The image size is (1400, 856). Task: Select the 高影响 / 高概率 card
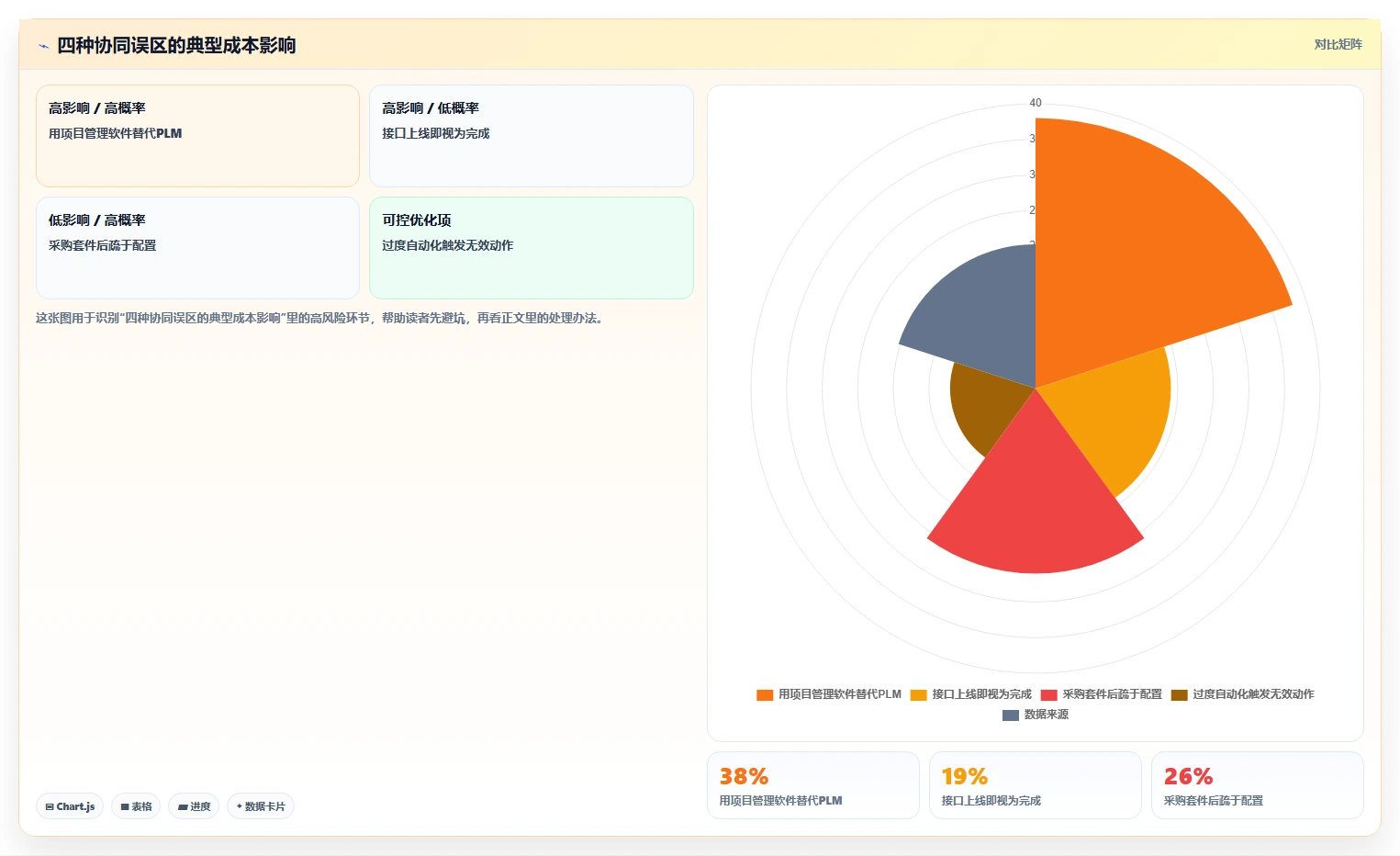point(197,136)
